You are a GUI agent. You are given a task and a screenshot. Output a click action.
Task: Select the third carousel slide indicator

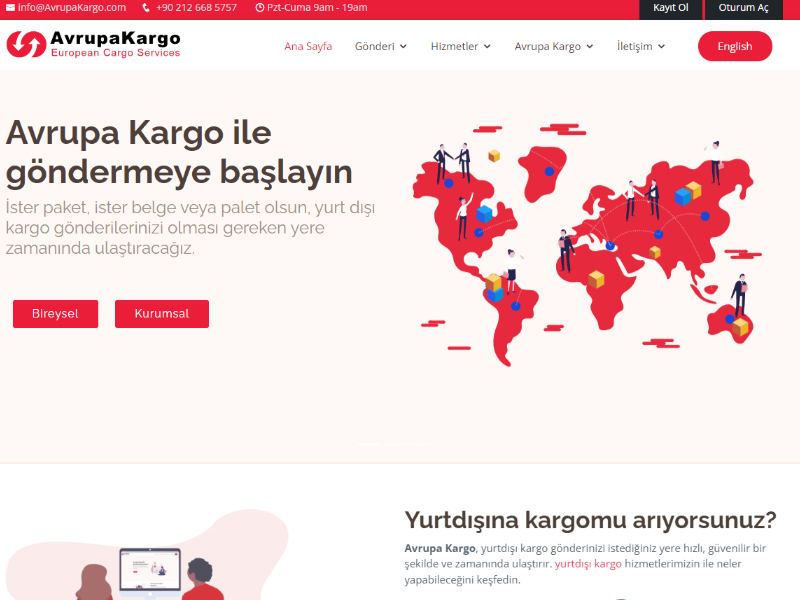point(419,444)
